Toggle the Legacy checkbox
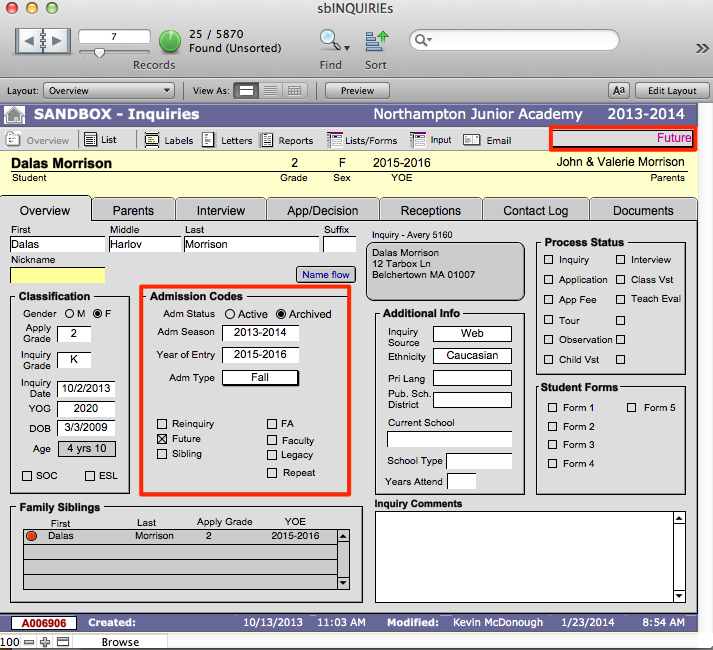The image size is (713, 650). point(273,455)
